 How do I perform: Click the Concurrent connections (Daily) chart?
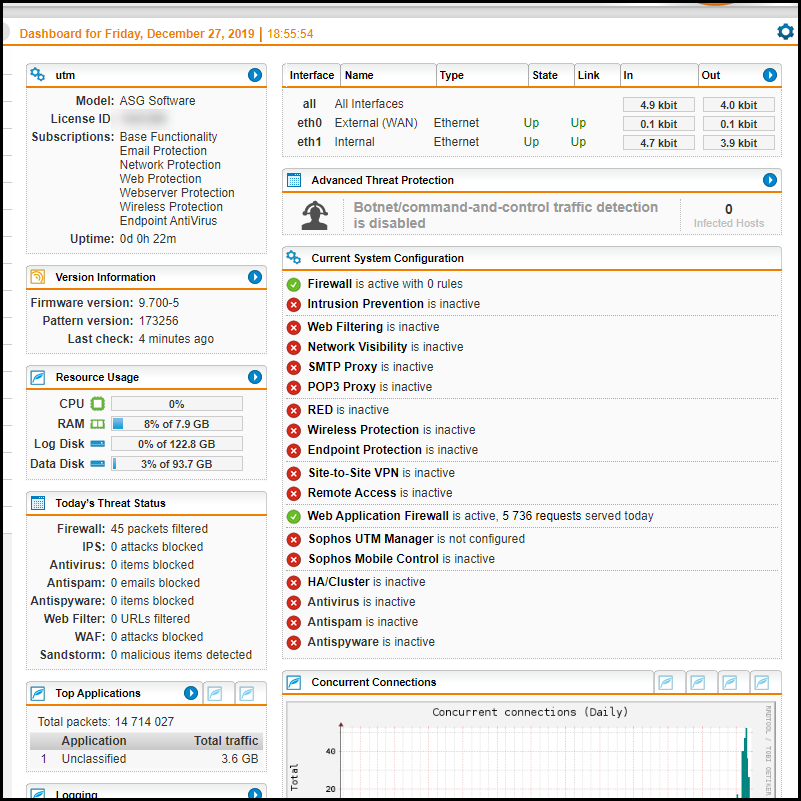(532, 748)
